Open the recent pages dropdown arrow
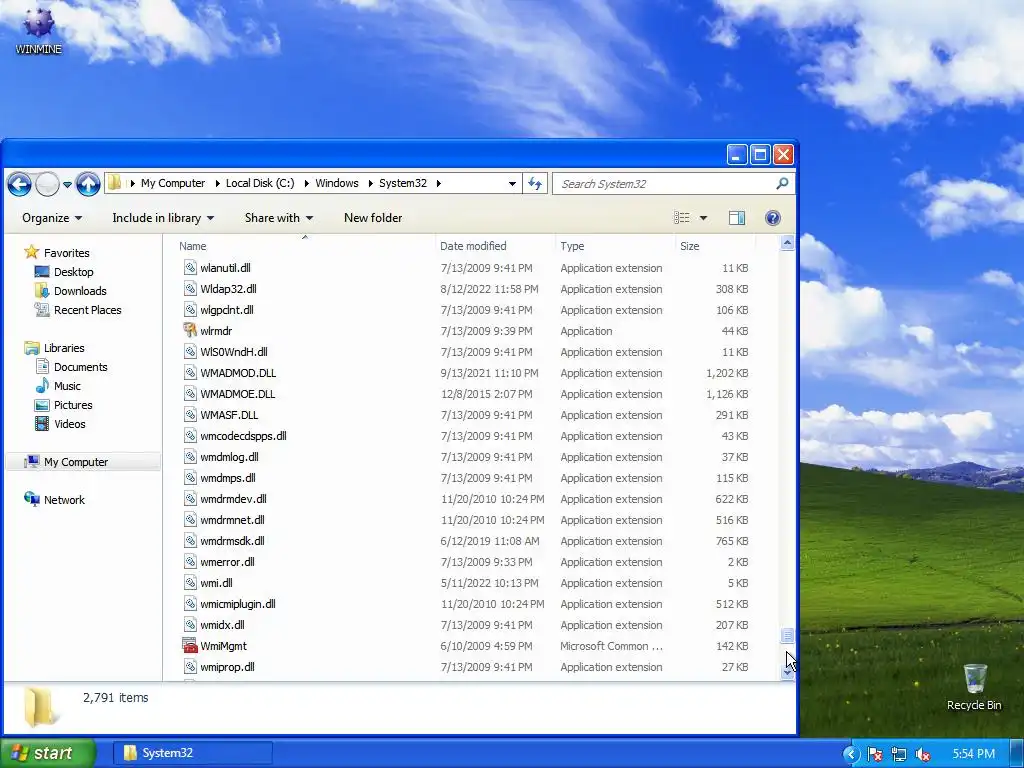1024x768 pixels. pyautogui.click(x=67, y=185)
